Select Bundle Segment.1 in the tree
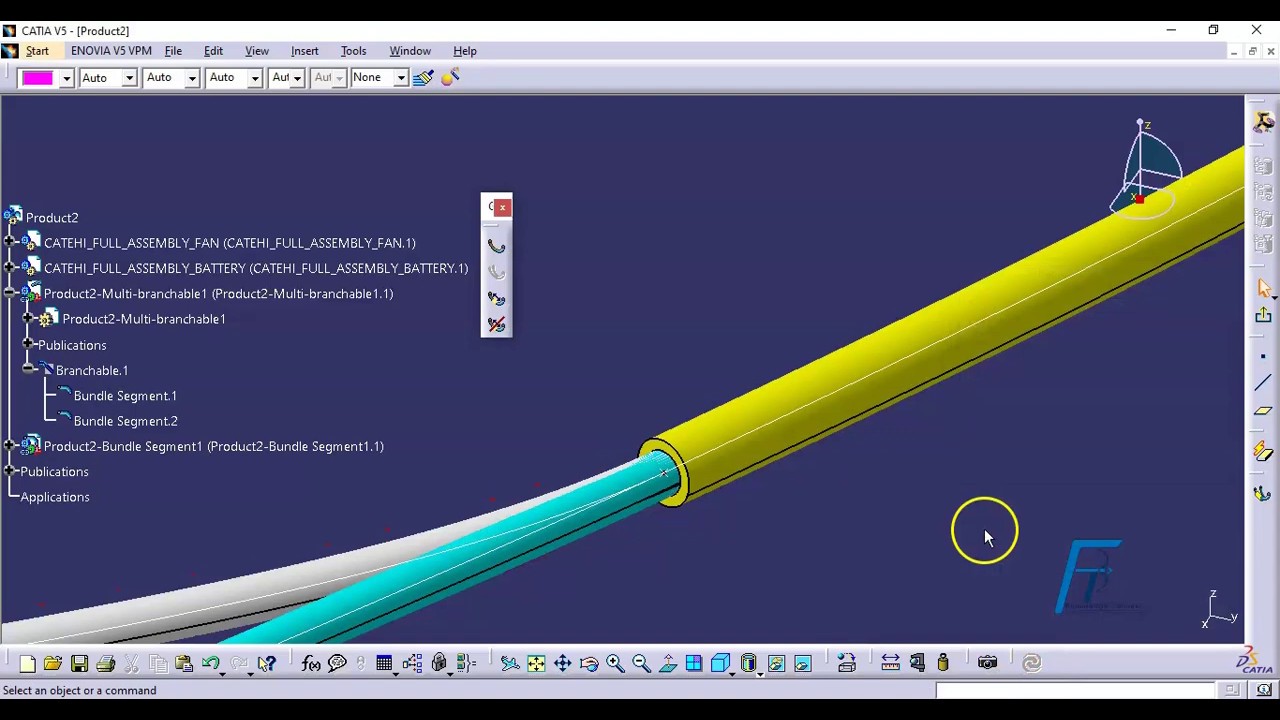The width and height of the screenshot is (1280, 720). pyautogui.click(x=125, y=396)
